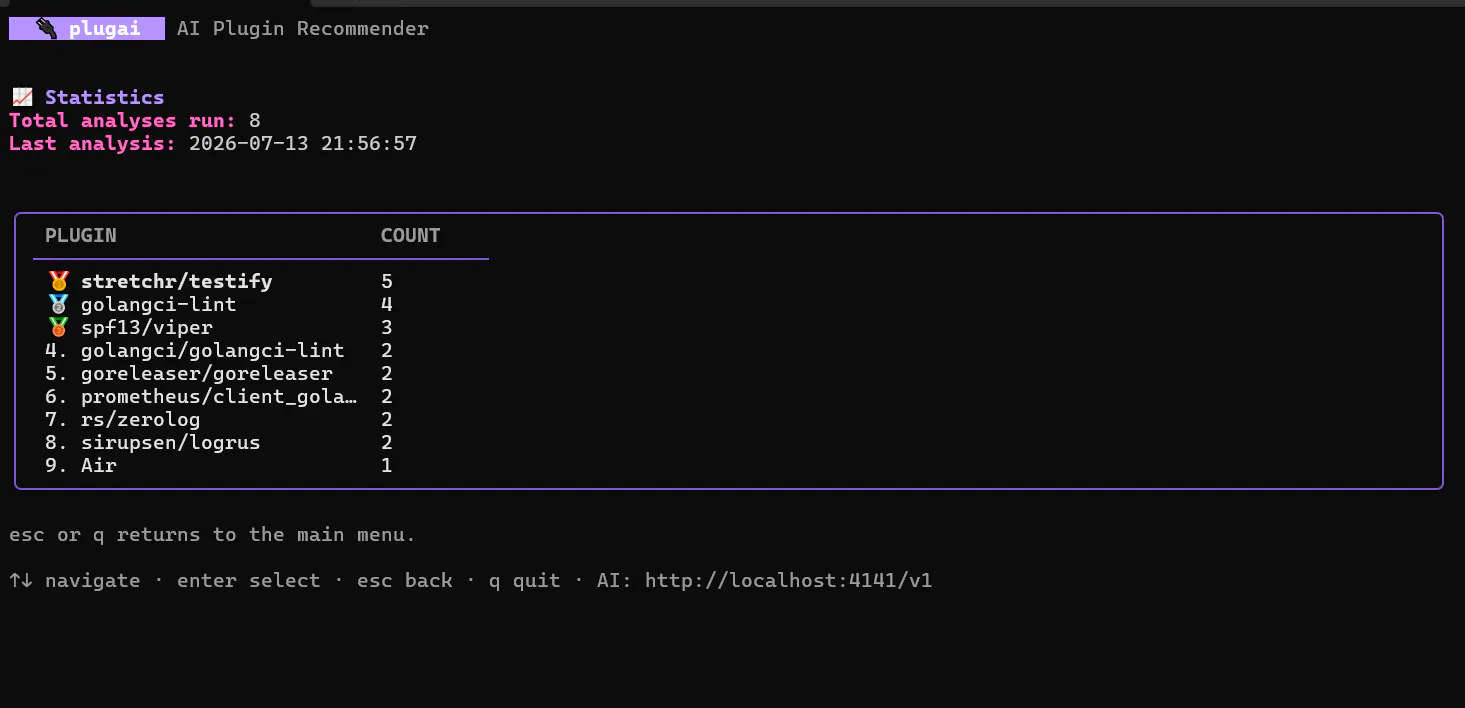Select row 4 golangci/golangci-lint
The height and width of the screenshot is (708, 1465).
(x=195, y=350)
